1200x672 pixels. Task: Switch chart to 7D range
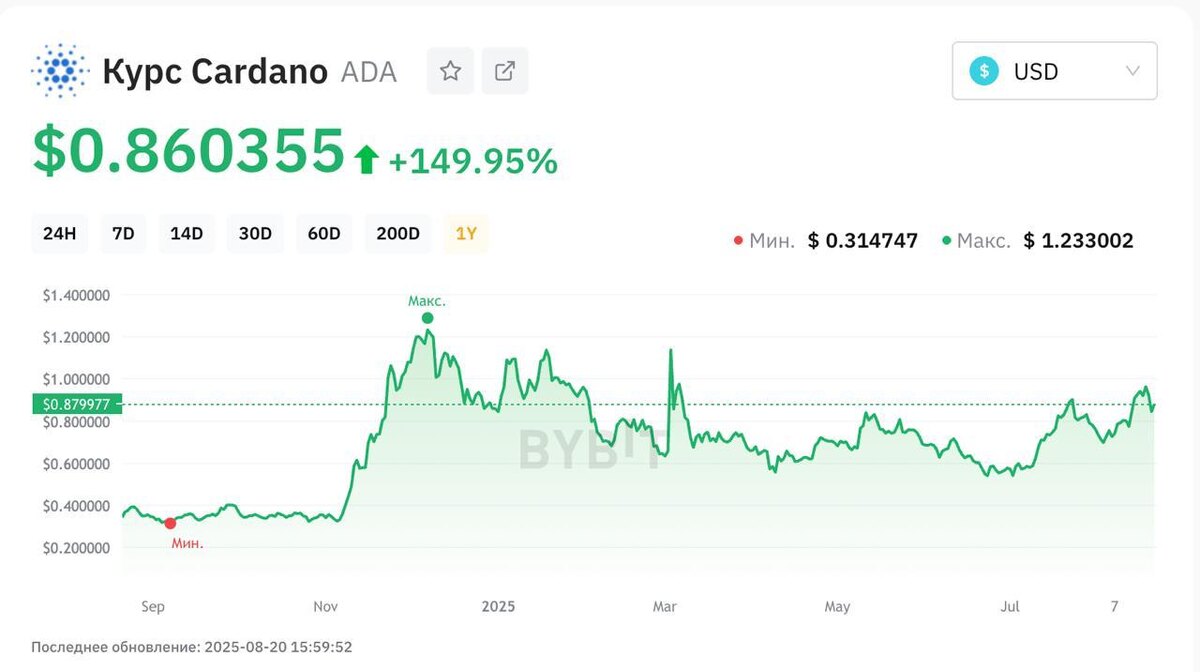[124, 234]
